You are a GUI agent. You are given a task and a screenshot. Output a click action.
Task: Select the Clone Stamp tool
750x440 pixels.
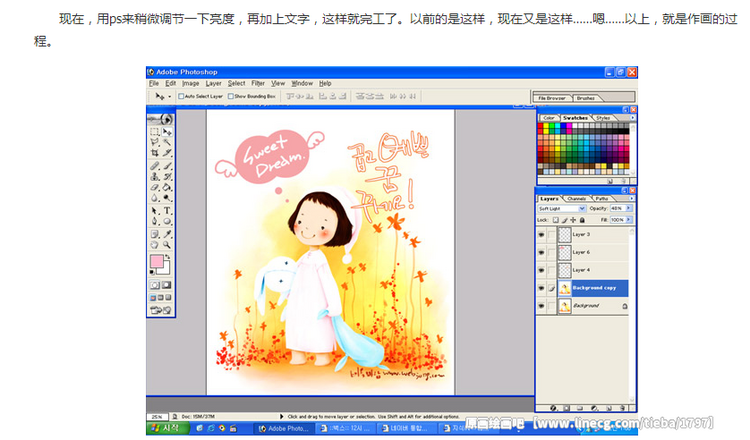(x=154, y=176)
